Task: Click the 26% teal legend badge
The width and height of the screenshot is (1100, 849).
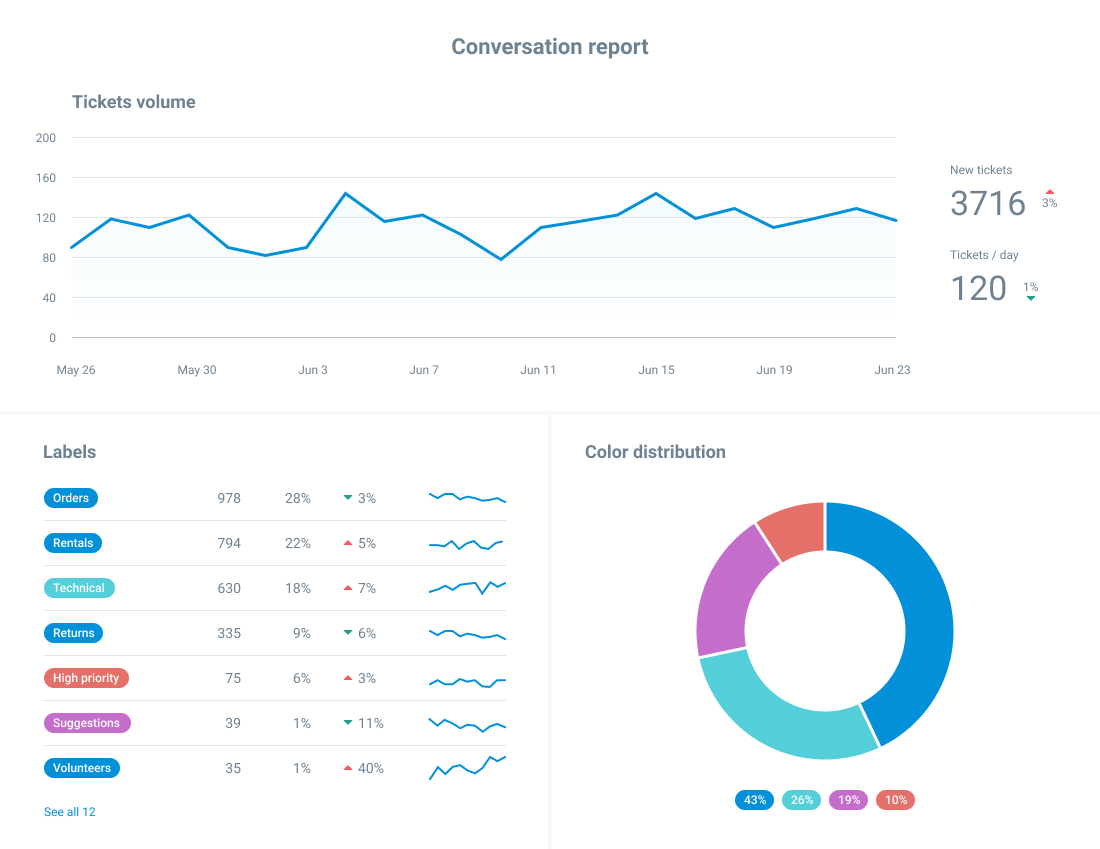Action: point(801,800)
